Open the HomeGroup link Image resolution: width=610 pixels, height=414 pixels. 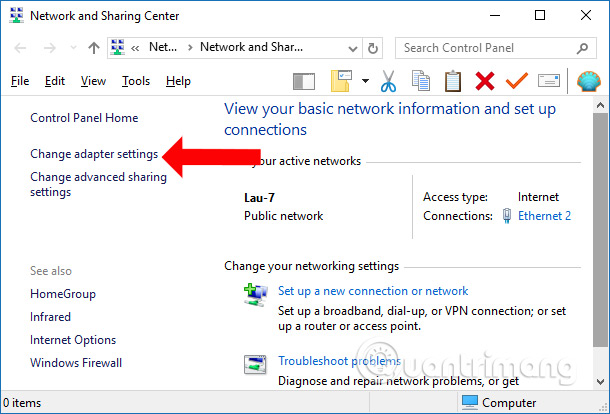pyautogui.click(x=63, y=294)
